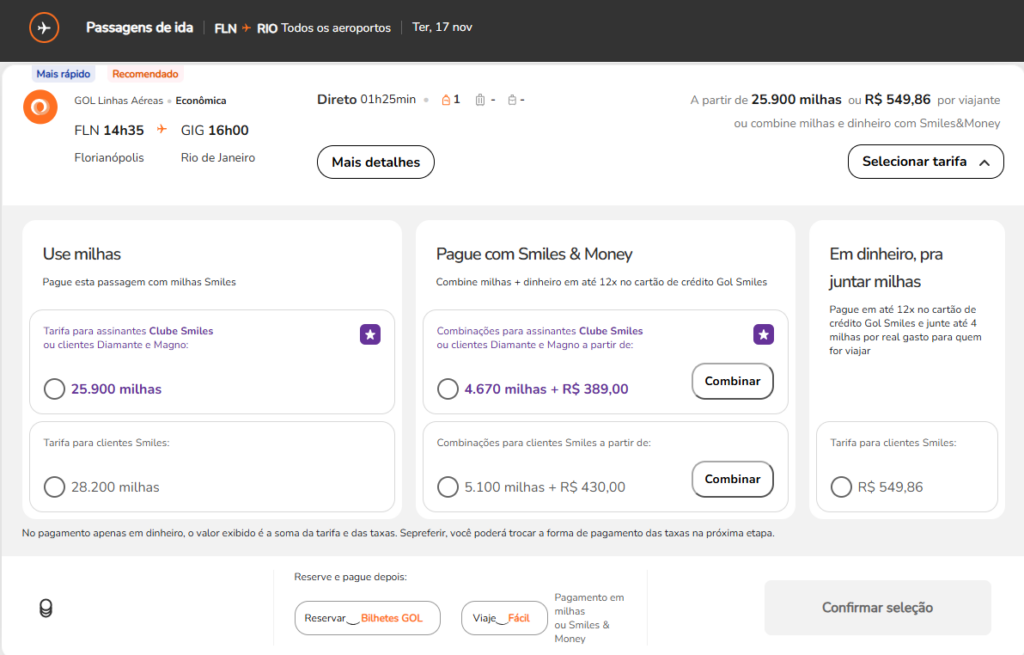Click the Econômica cabin class label
Screen dimensions: 1024x655
point(201,101)
